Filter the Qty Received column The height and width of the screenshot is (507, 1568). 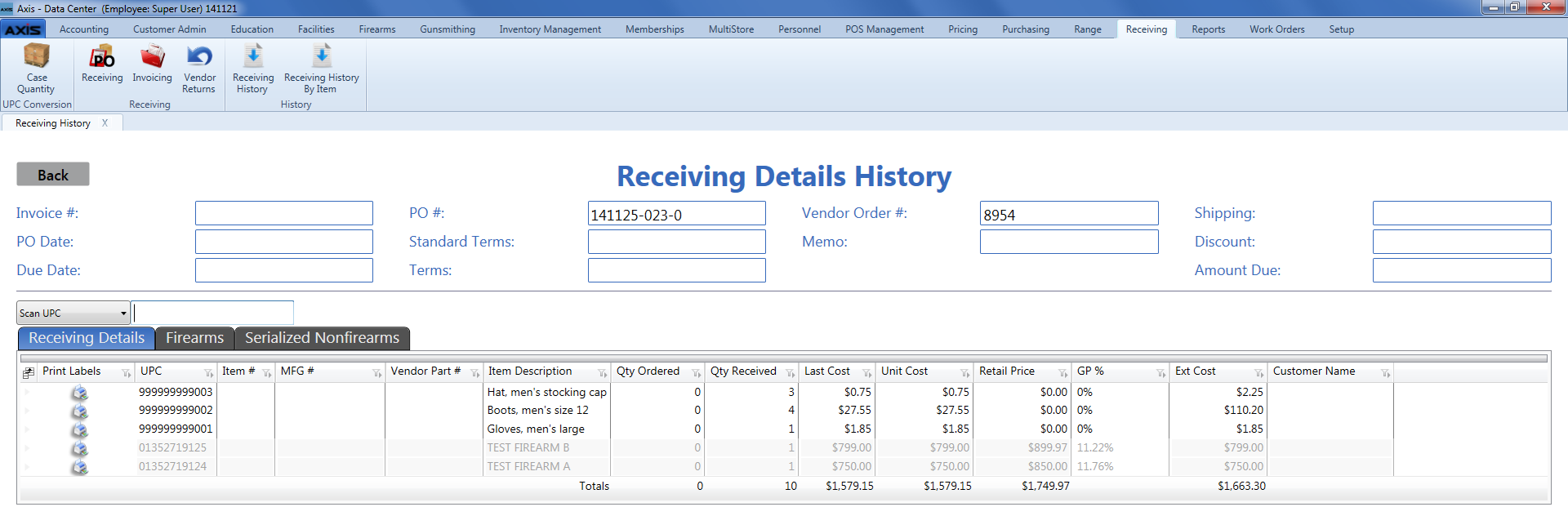791,373
